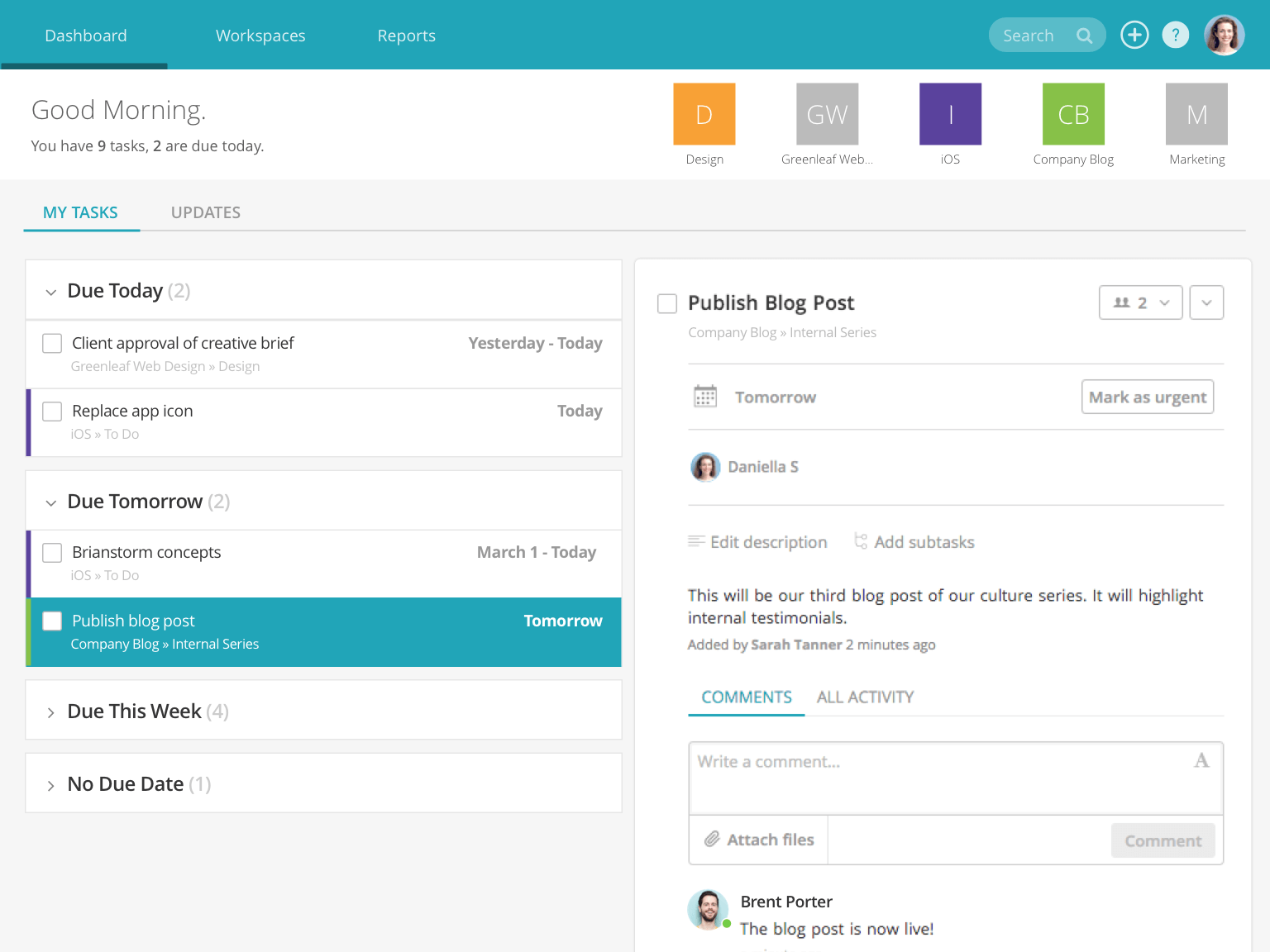Go to the Dashboard tab
Screen dimensions: 1270x952
[x=86, y=36]
